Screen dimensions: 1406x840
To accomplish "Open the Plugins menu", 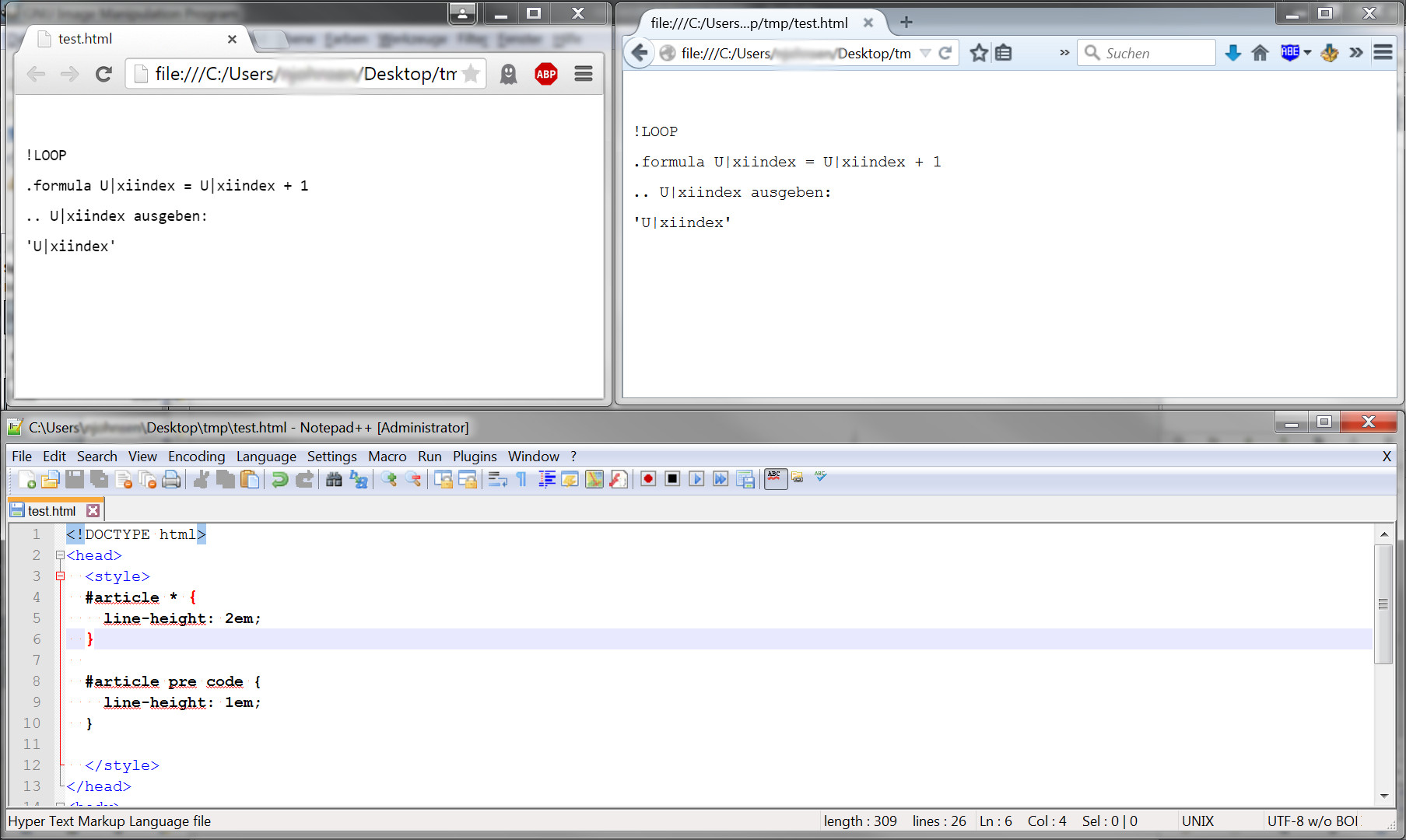I will (475, 457).
